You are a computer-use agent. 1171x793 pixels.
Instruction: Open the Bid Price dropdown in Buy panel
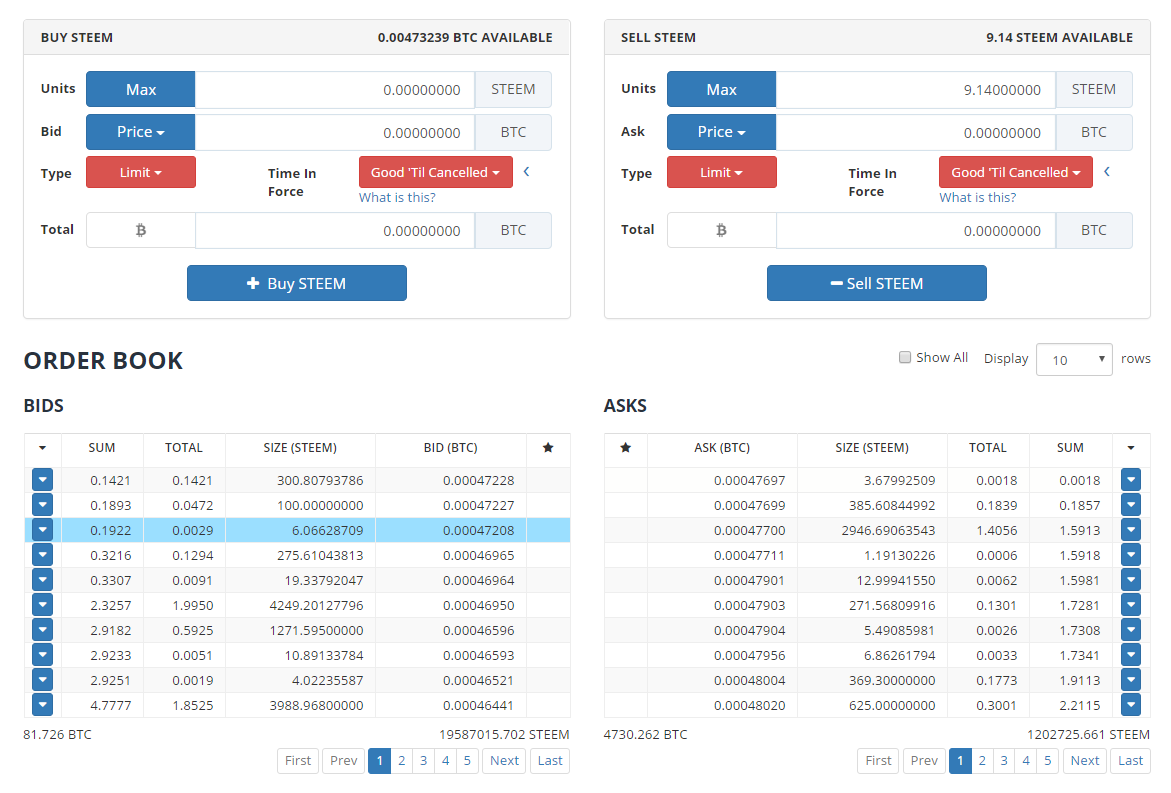coord(140,131)
